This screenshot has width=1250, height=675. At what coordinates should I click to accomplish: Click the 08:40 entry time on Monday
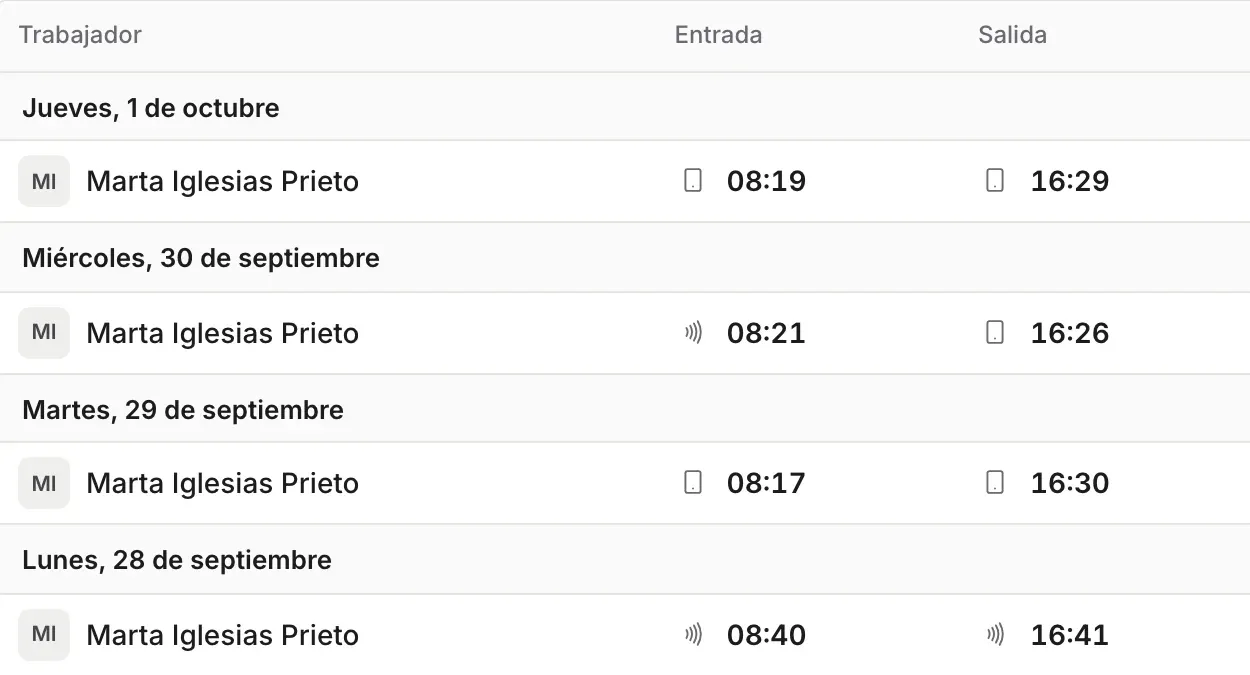tap(766, 635)
